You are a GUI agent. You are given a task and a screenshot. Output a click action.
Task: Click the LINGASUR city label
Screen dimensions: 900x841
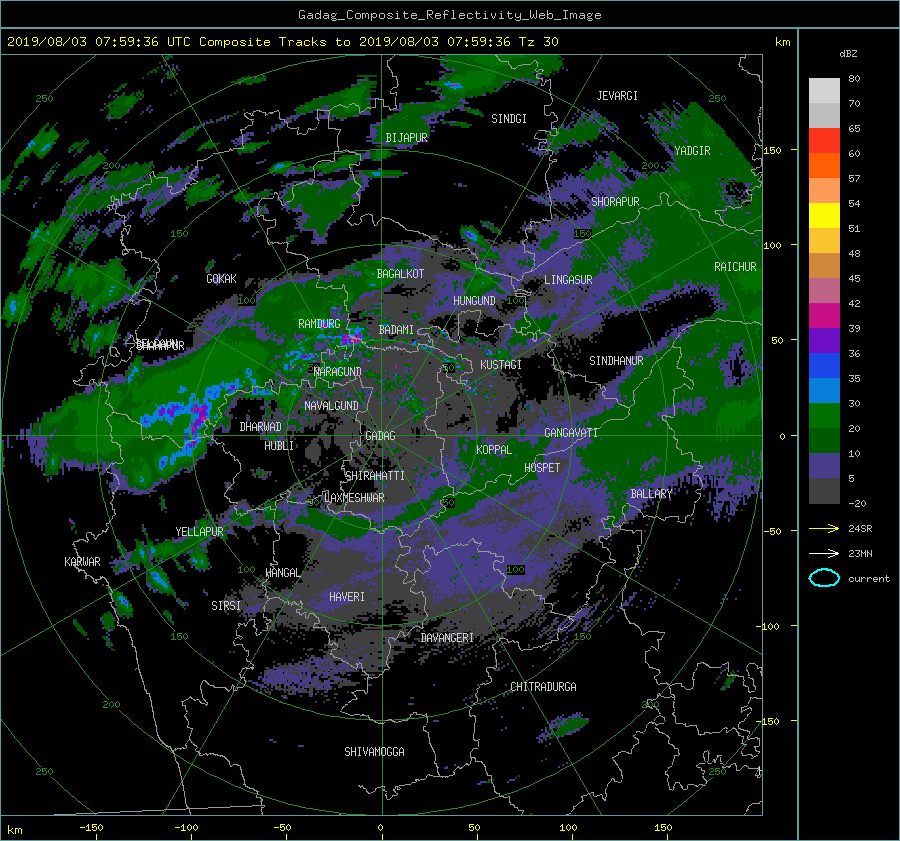click(x=568, y=280)
